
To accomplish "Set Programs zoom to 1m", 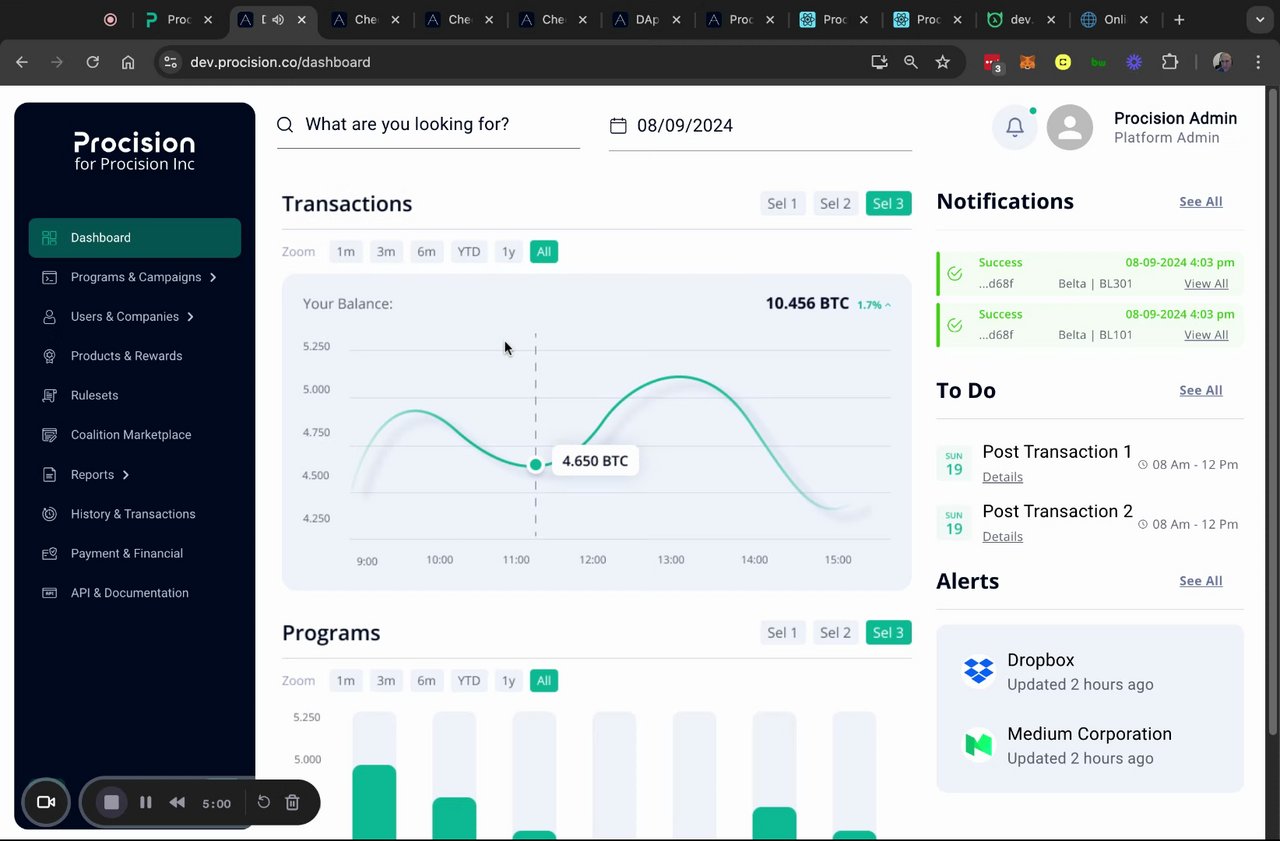I will [346, 681].
